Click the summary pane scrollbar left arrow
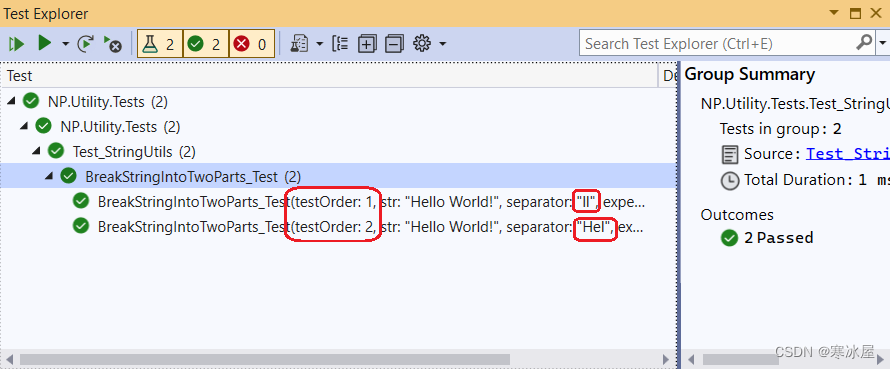The image size is (890, 369). point(691,359)
